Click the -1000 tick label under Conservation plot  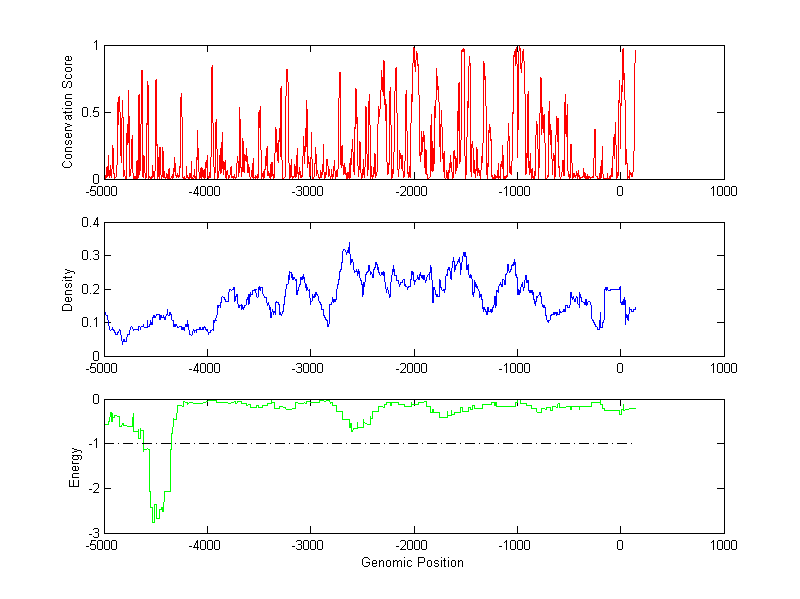click(x=515, y=191)
